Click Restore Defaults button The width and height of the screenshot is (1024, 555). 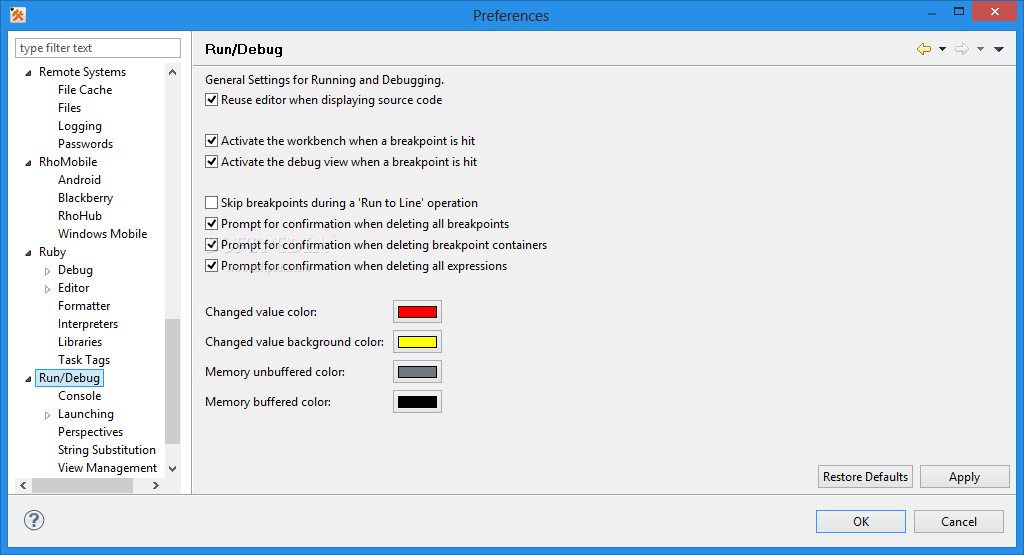click(x=865, y=477)
